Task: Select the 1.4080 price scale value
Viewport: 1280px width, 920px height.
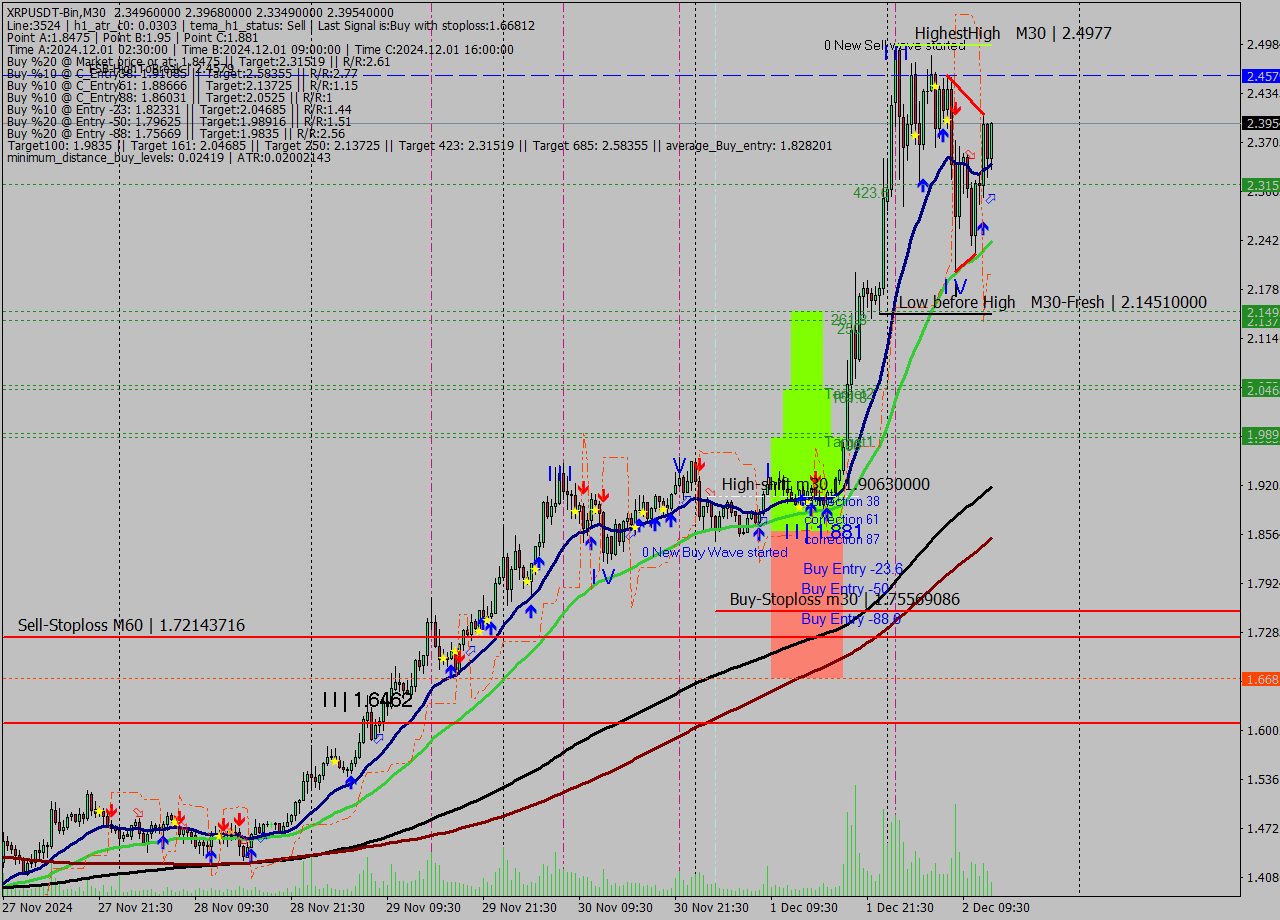Action: (x=1262, y=877)
